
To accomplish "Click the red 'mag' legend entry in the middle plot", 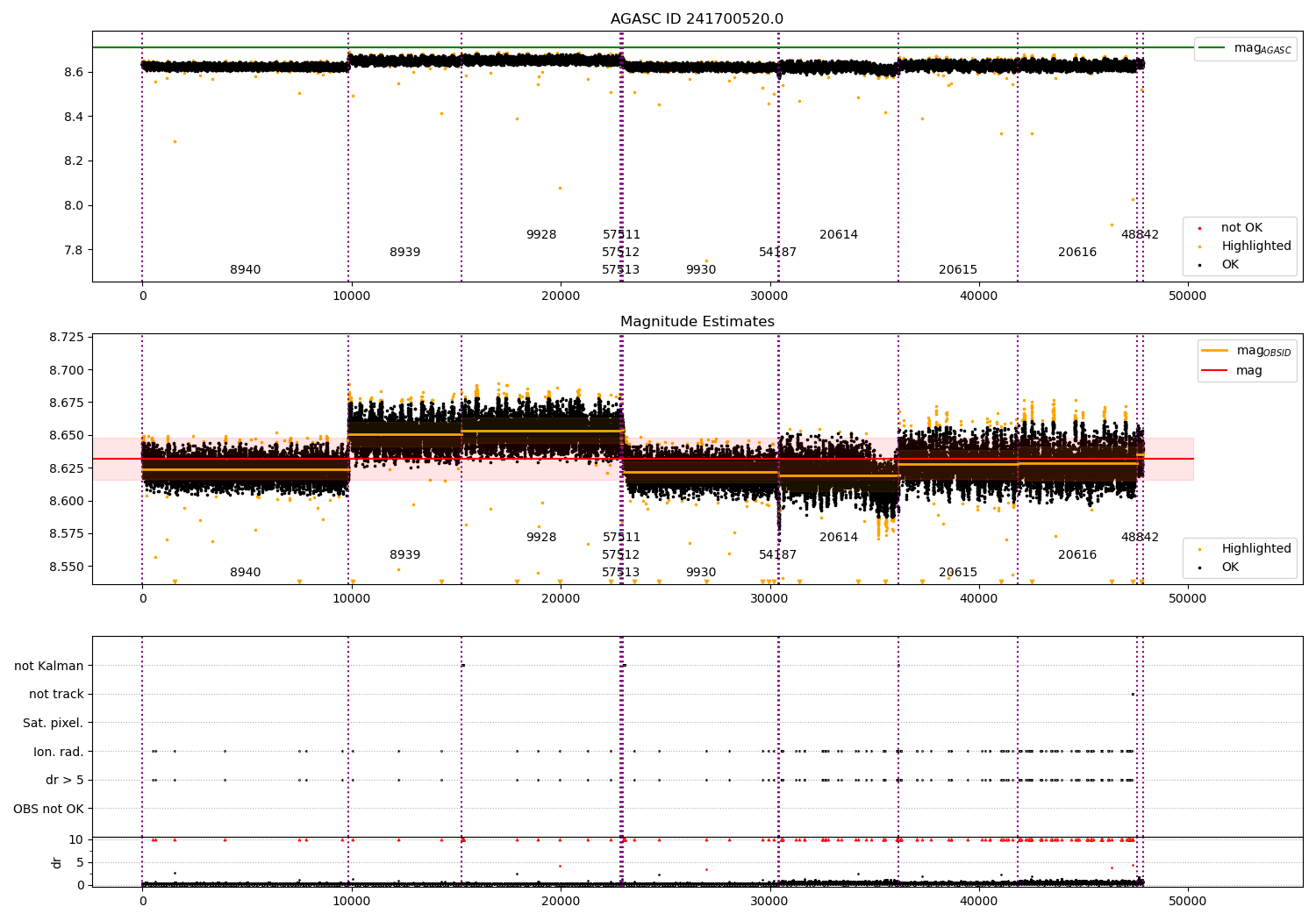I will [1233, 371].
